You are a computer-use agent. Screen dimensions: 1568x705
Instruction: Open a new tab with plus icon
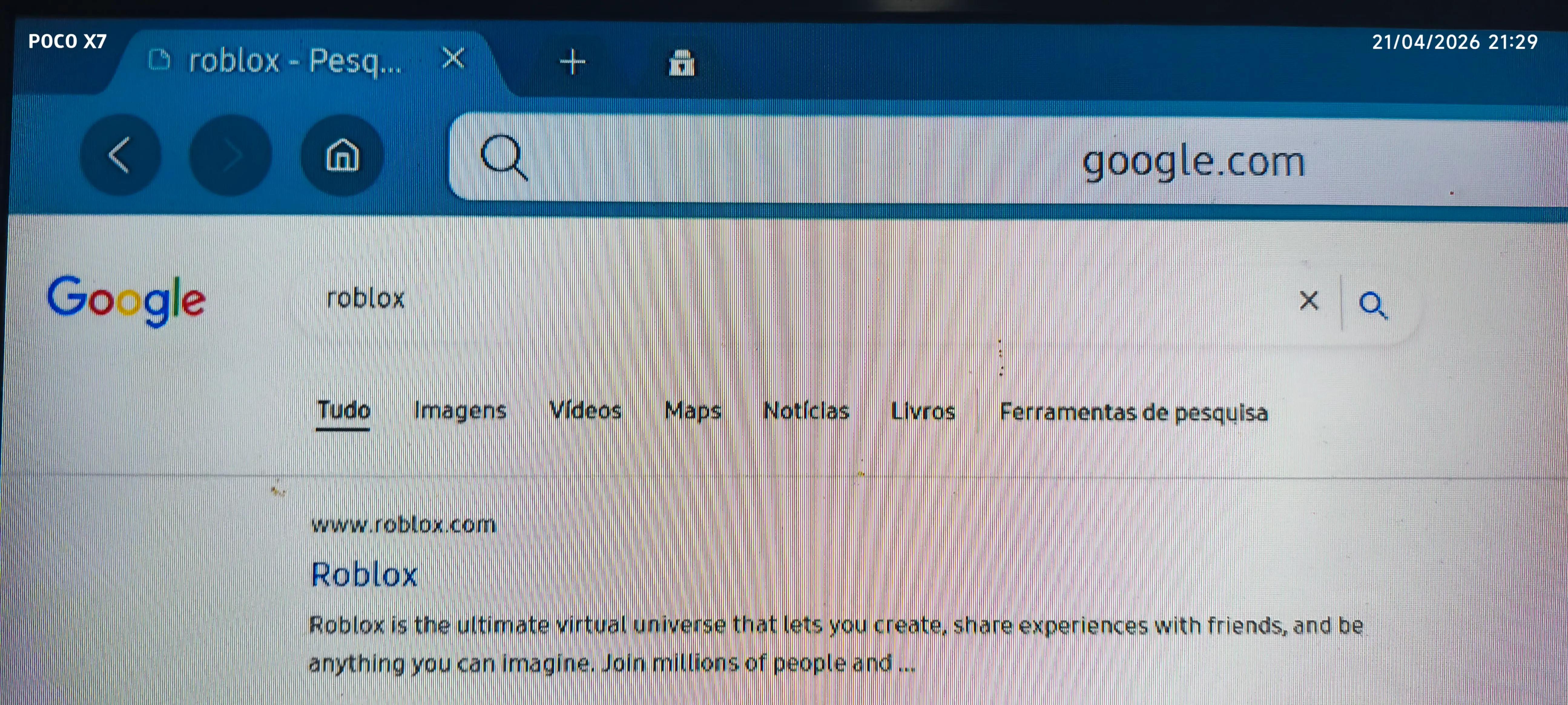coord(572,62)
